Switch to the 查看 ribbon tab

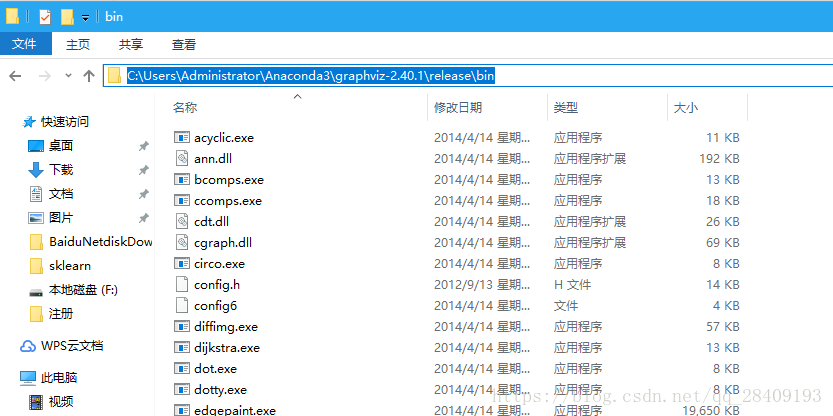[184, 45]
